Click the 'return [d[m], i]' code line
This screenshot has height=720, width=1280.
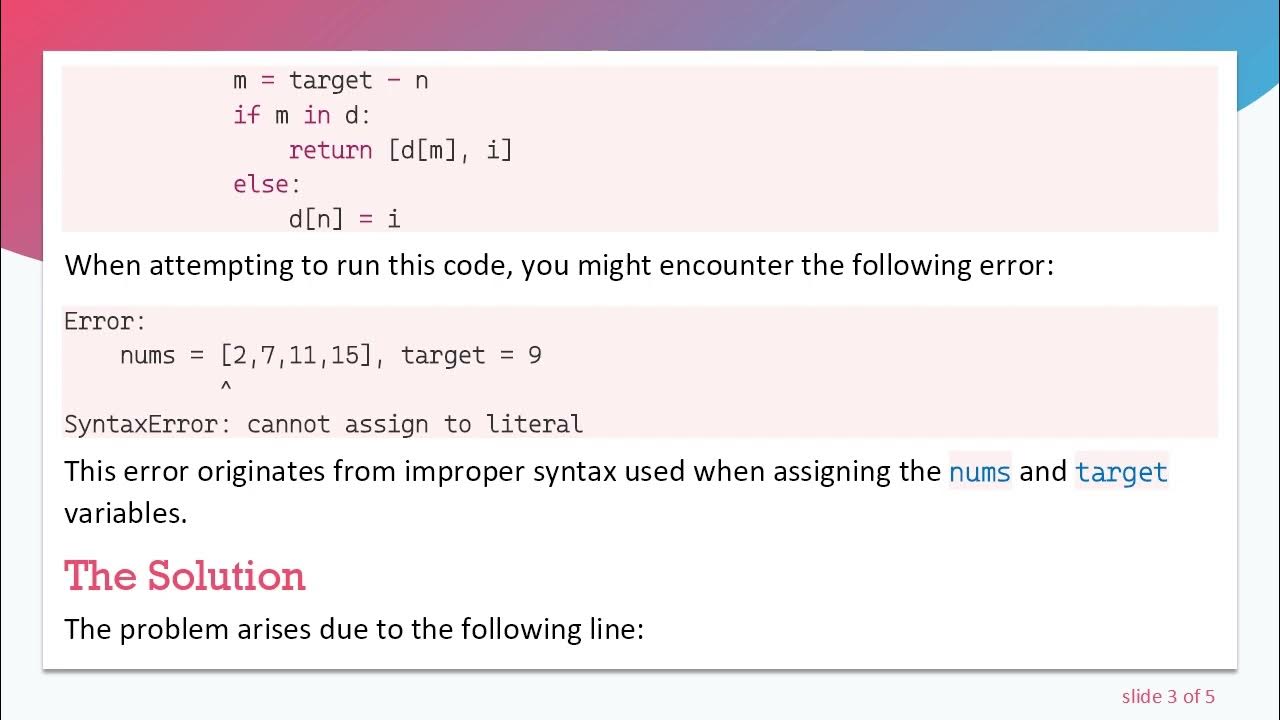tap(400, 150)
